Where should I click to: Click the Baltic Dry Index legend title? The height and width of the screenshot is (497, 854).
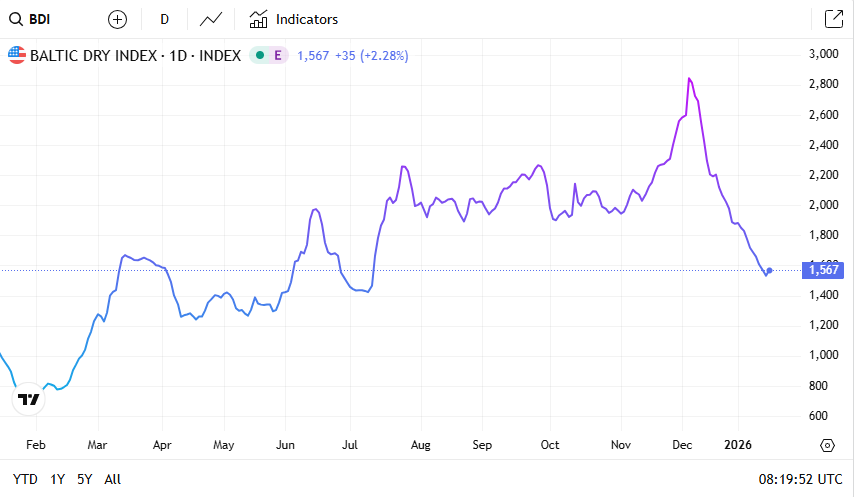point(135,55)
